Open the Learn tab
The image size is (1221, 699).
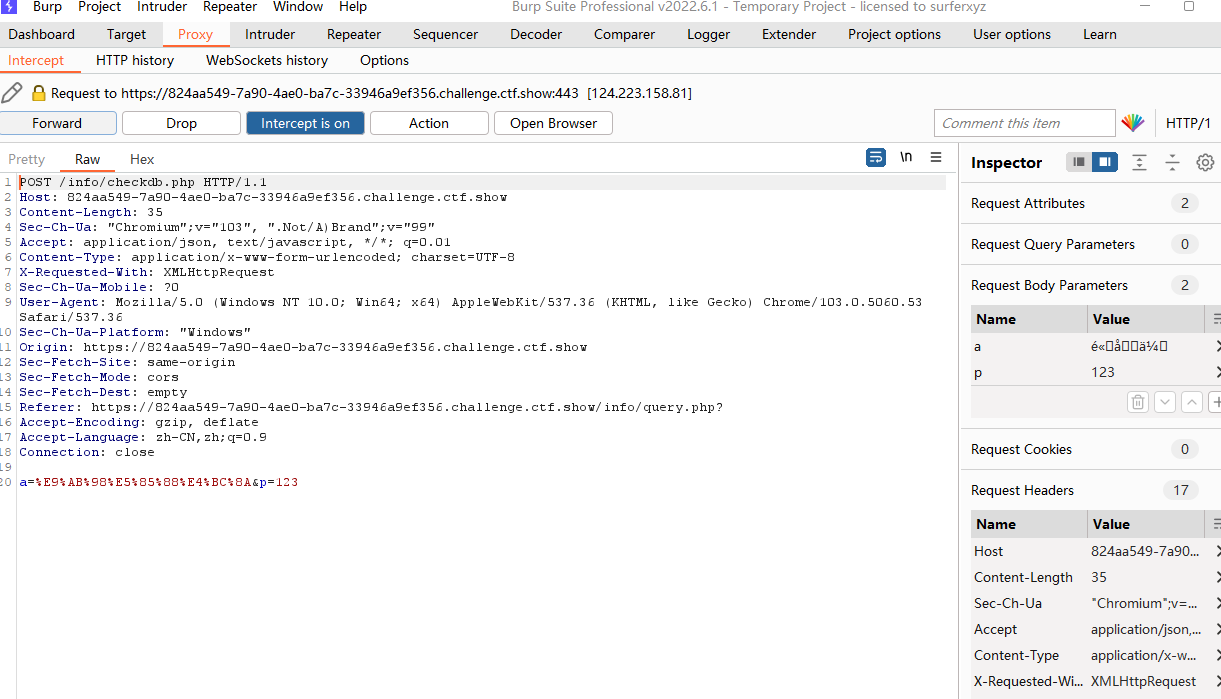pyautogui.click(x=1100, y=34)
